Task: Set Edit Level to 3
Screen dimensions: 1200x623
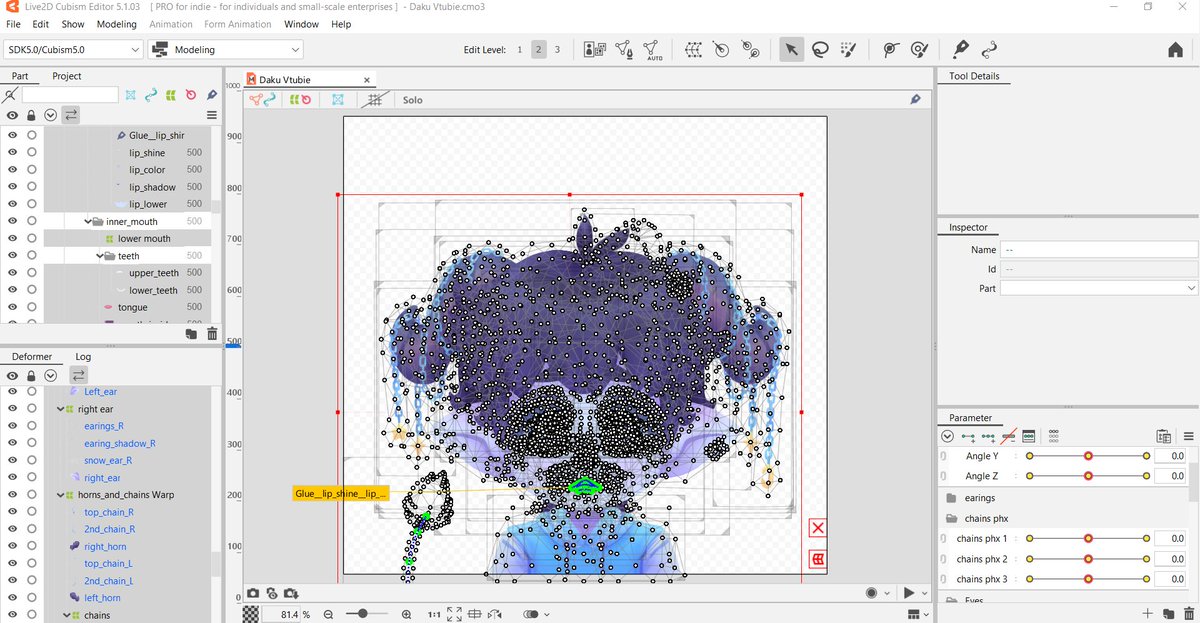Action: tap(557, 49)
